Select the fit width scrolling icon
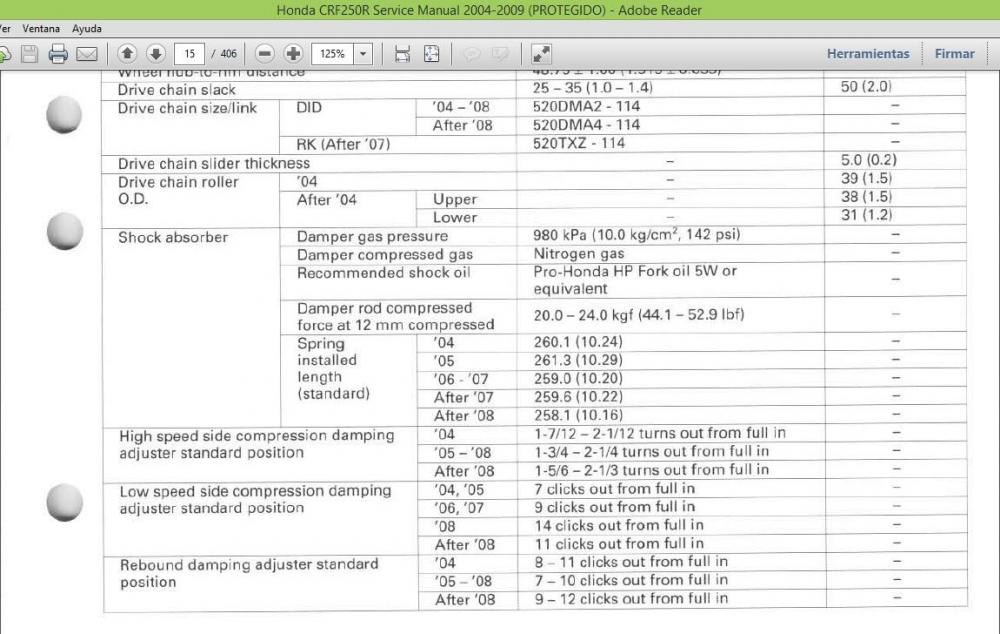The width and height of the screenshot is (1000, 634). coord(403,54)
